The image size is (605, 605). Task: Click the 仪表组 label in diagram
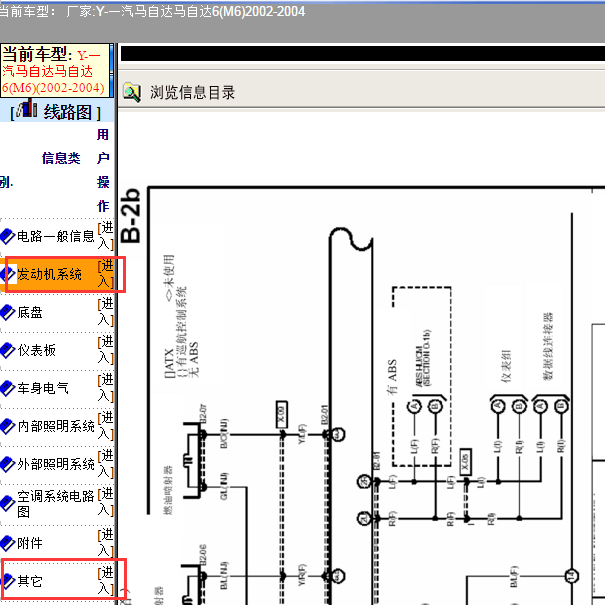pos(506,366)
